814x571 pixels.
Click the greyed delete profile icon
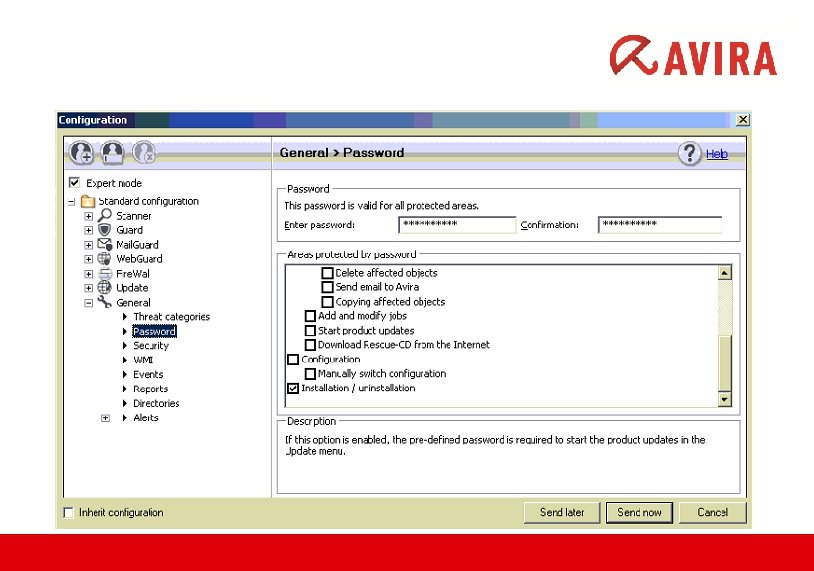click(144, 153)
